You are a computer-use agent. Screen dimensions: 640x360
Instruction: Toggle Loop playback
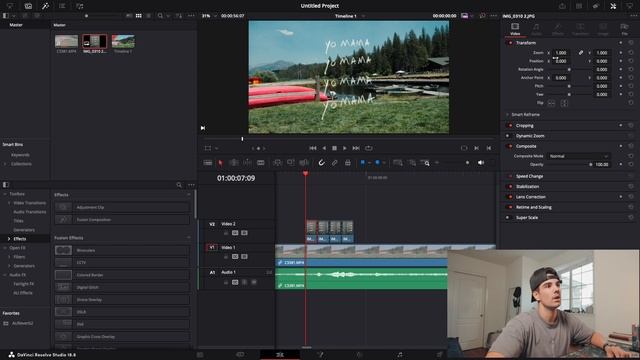click(369, 148)
